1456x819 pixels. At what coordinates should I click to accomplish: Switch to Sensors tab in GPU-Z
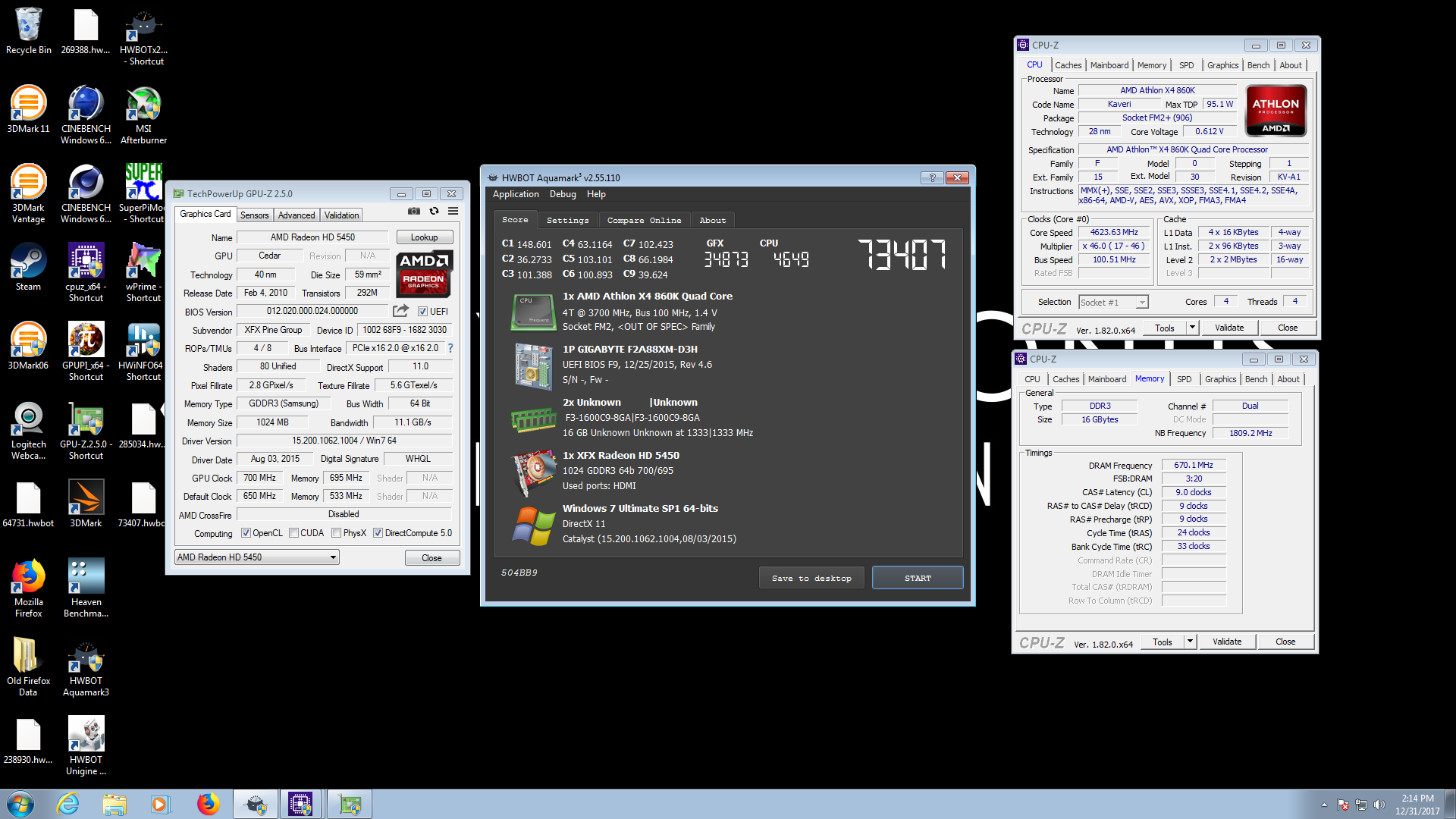click(255, 215)
